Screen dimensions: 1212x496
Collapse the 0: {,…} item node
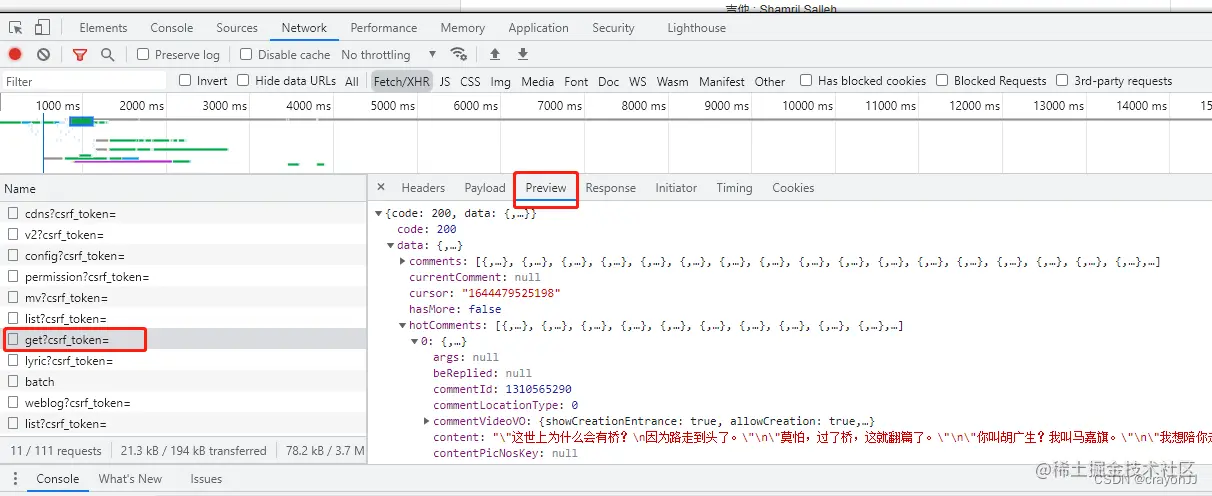point(415,342)
